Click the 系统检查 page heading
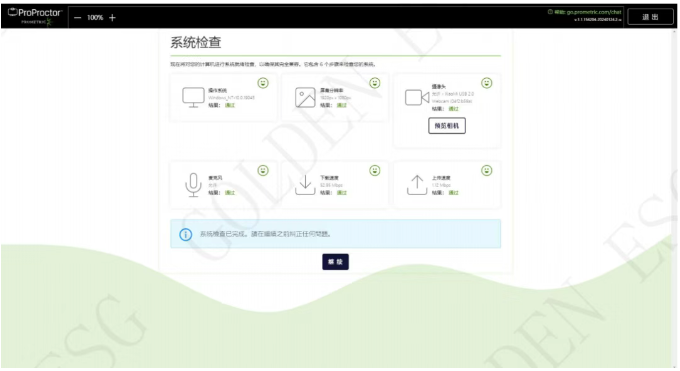This screenshot has width=680, height=371. (196, 43)
